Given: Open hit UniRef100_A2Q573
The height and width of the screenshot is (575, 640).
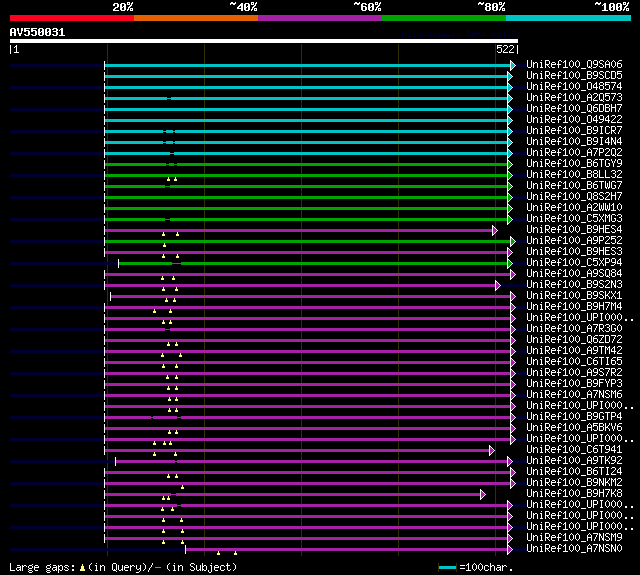Looking at the screenshot, I should click(574, 98).
